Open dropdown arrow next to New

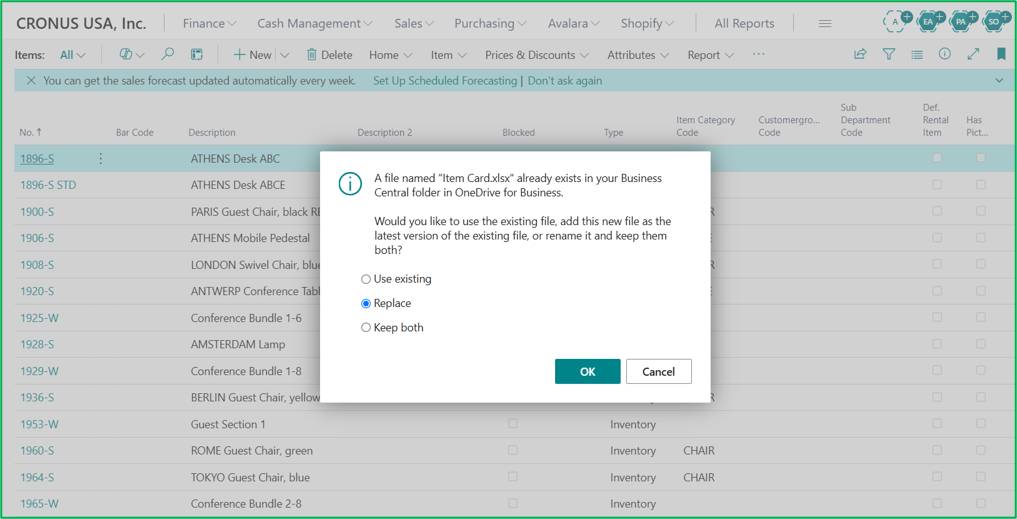(x=284, y=55)
